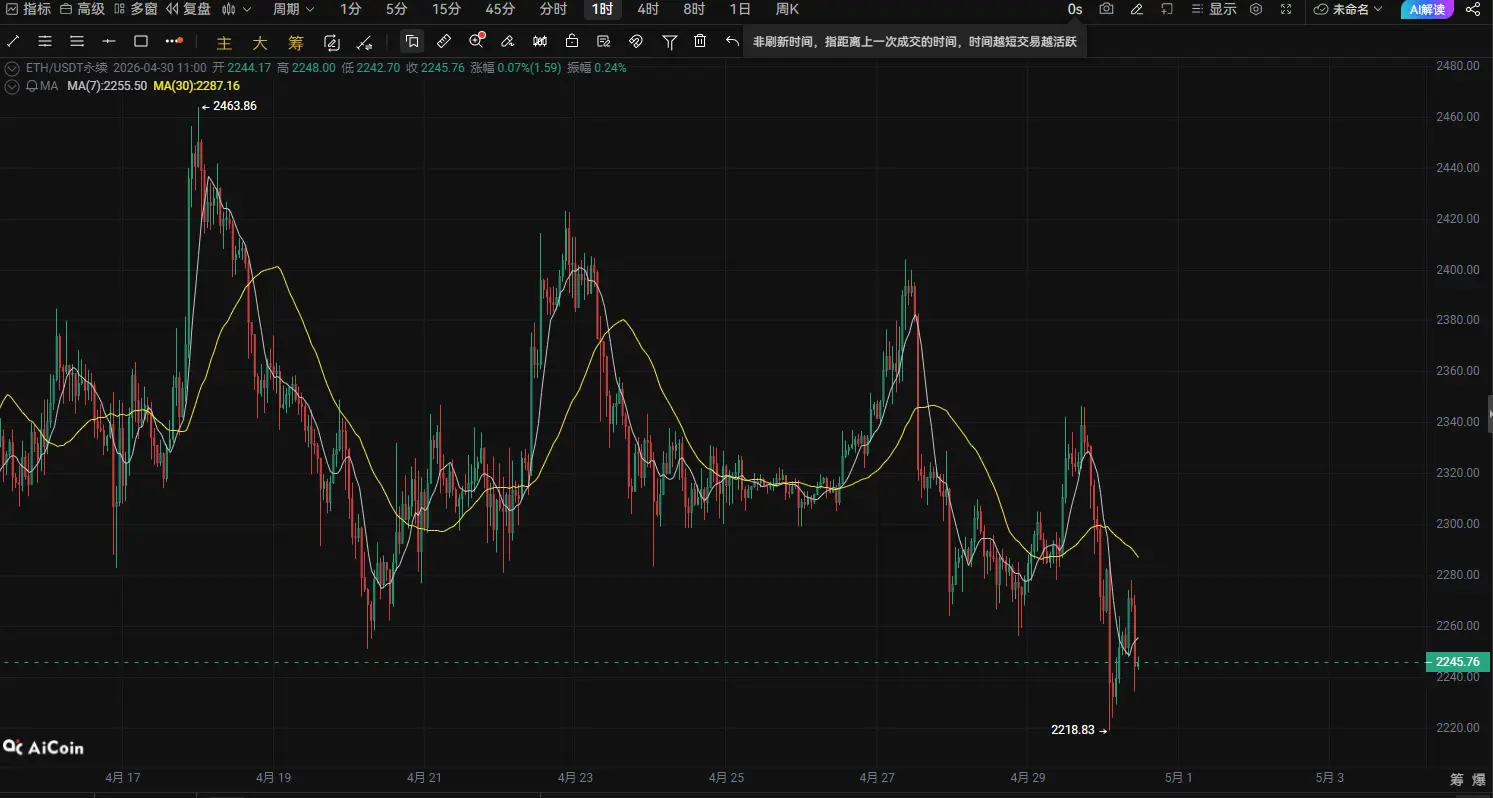Click the 大 (large orders) button
The image size is (1493, 798).
click(x=260, y=42)
